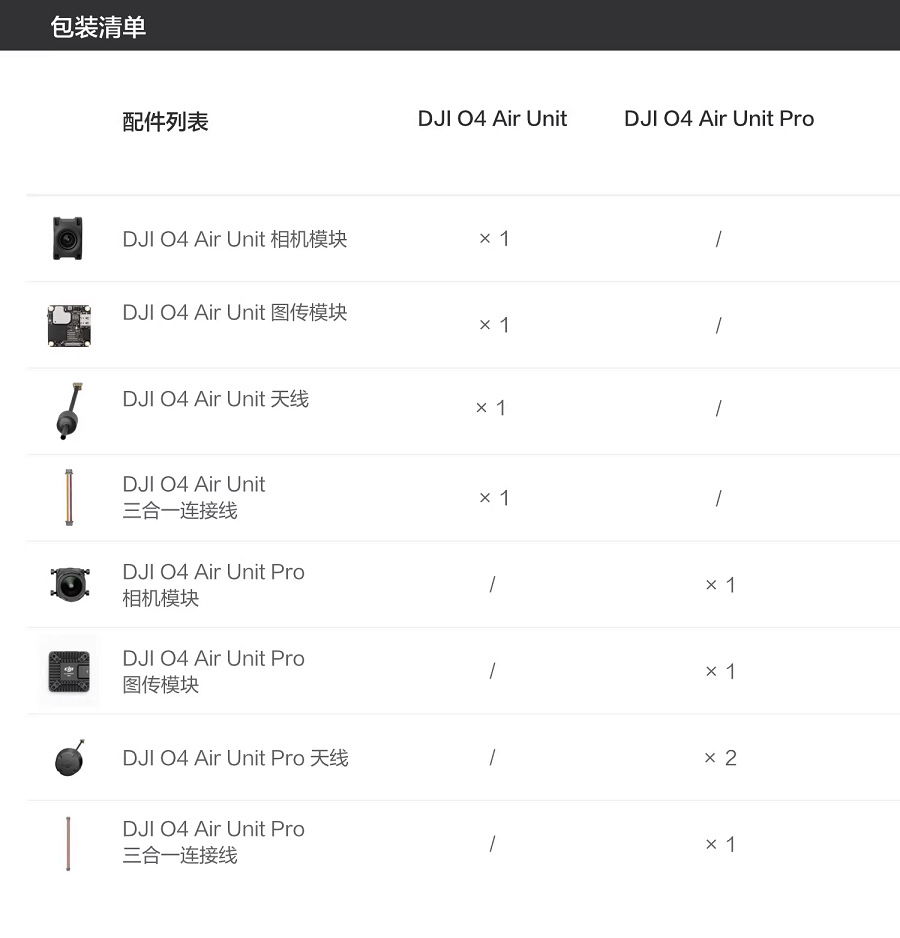
Task: Click DJI O4 Air Unit Pro 图传模块 text
Action: click(x=214, y=671)
